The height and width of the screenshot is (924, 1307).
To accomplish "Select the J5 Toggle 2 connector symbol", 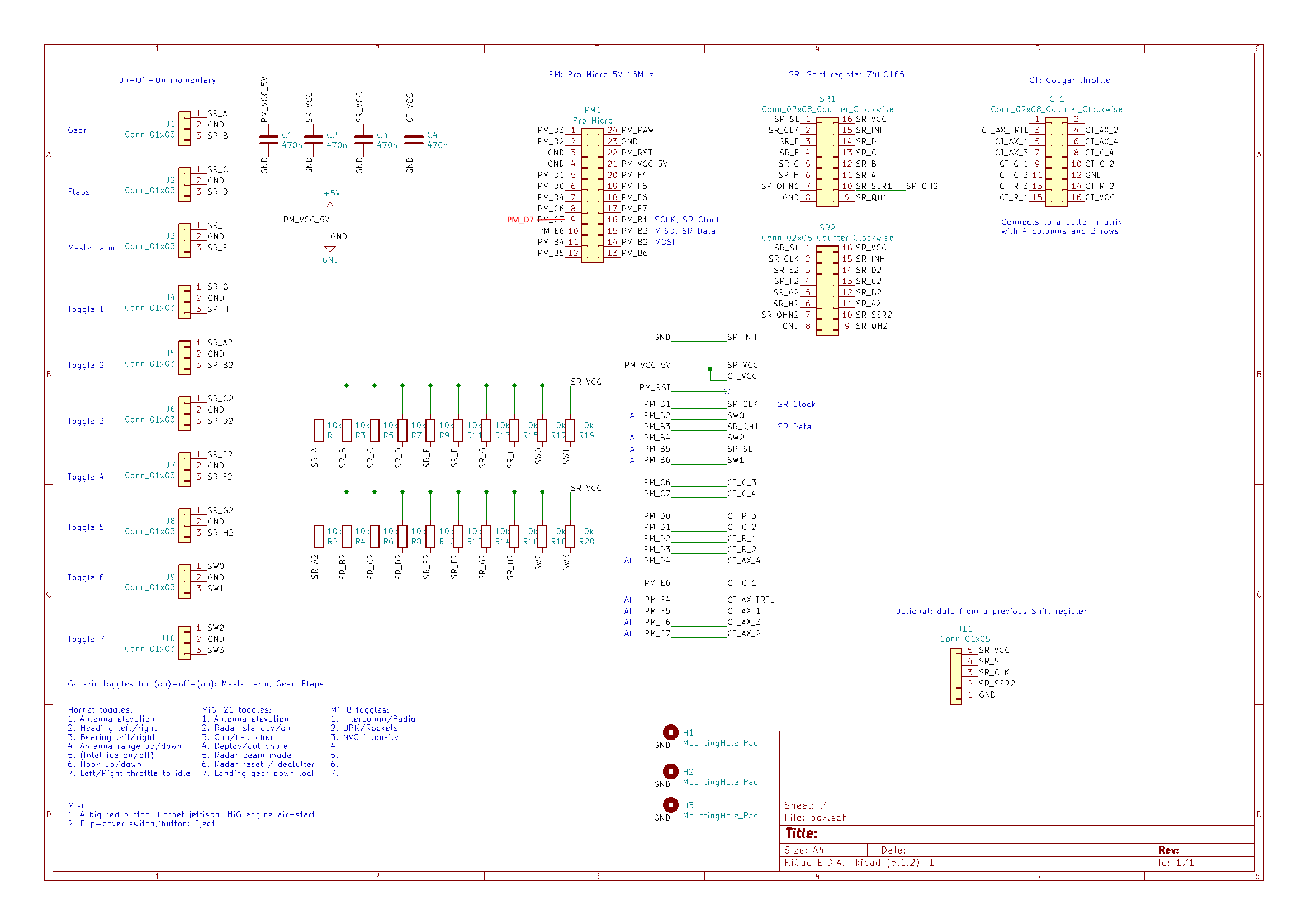I will [184, 358].
